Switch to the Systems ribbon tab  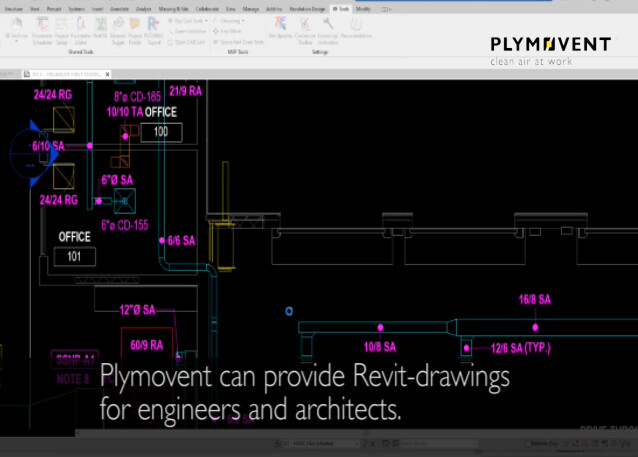click(x=76, y=9)
